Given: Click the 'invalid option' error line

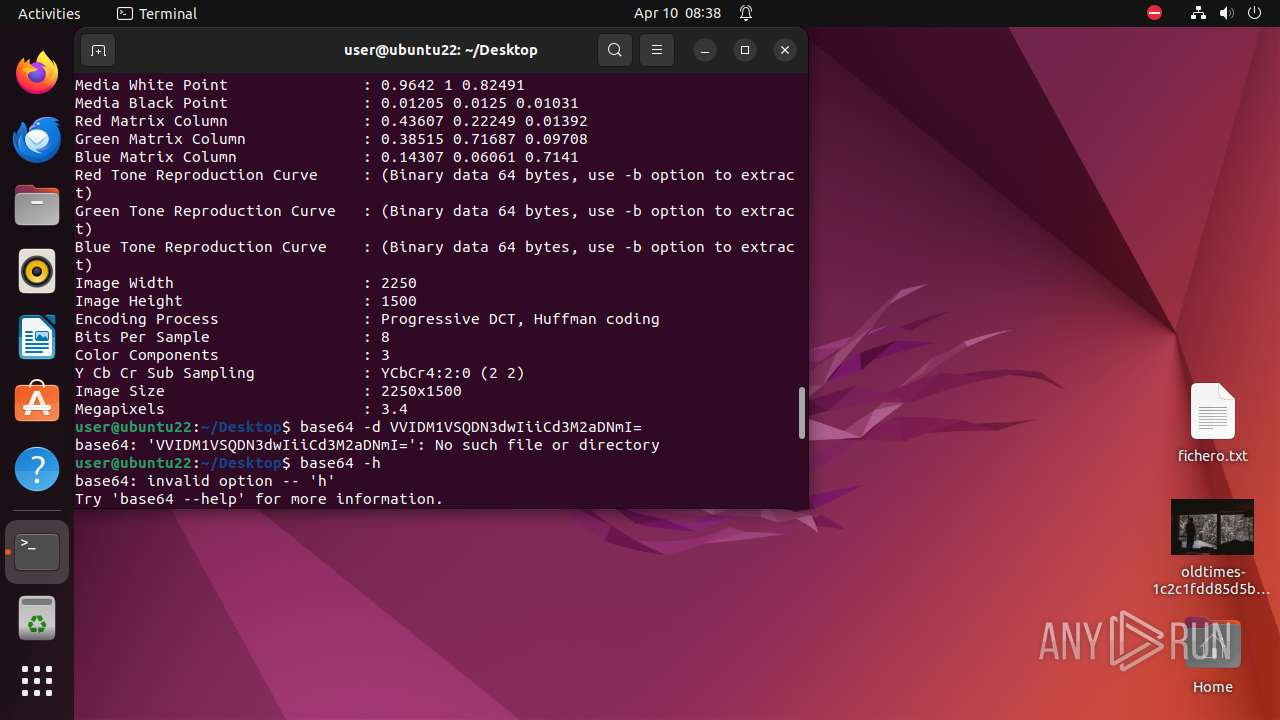Looking at the screenshot, I should click(205, 481).
